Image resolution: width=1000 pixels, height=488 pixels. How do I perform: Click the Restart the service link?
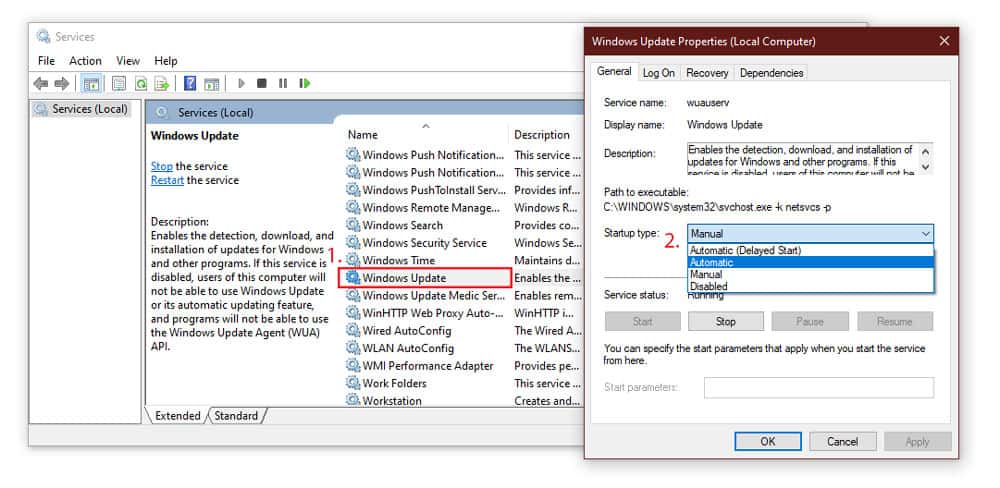pyautogui.click(x=167, y=181)
